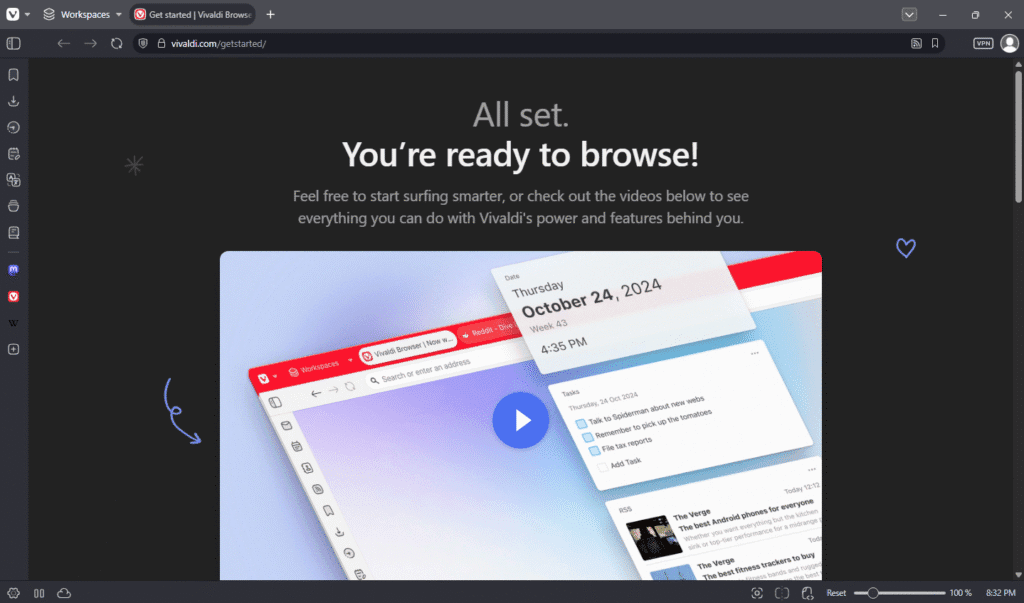Enable Break Mode with the pause button
Screen dimensions: 1024x603
click(39, 592)
